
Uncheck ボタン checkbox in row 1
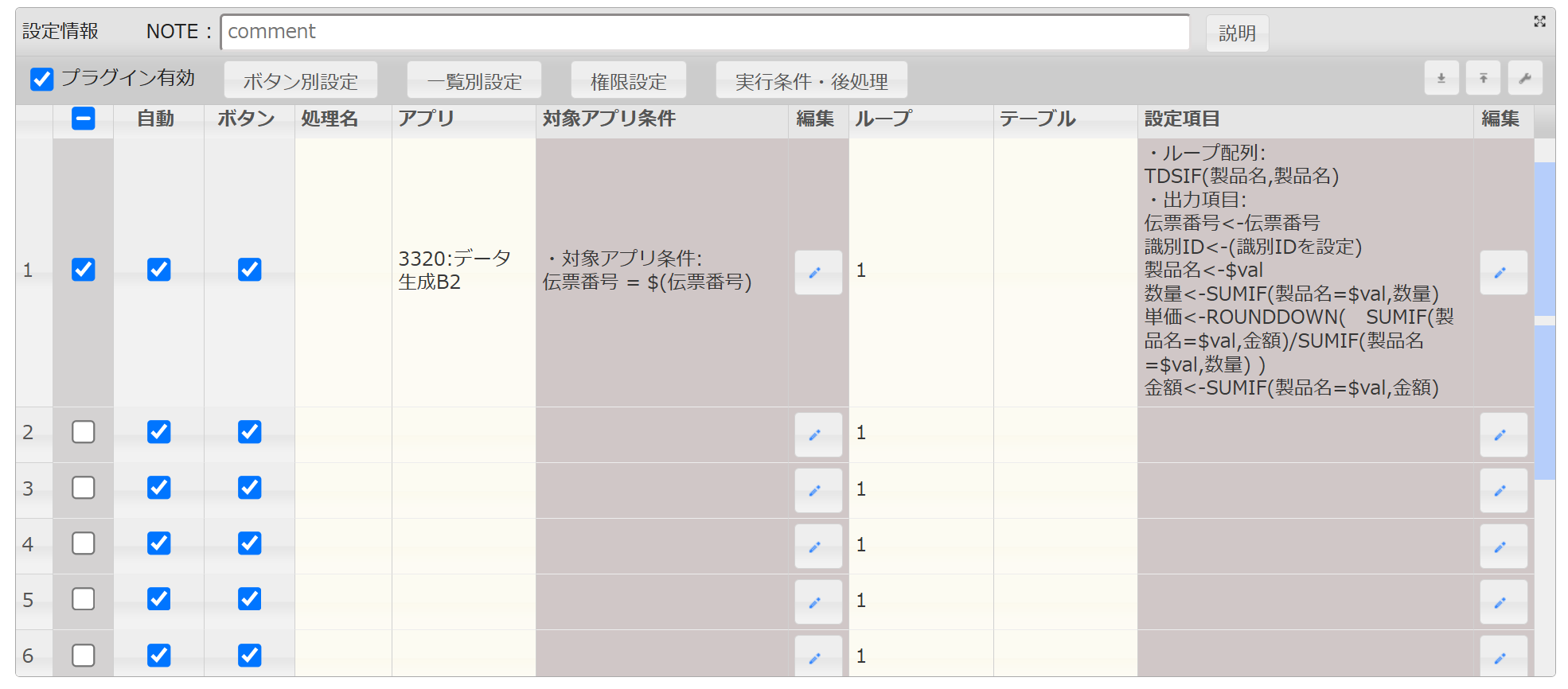coord(250,270)
